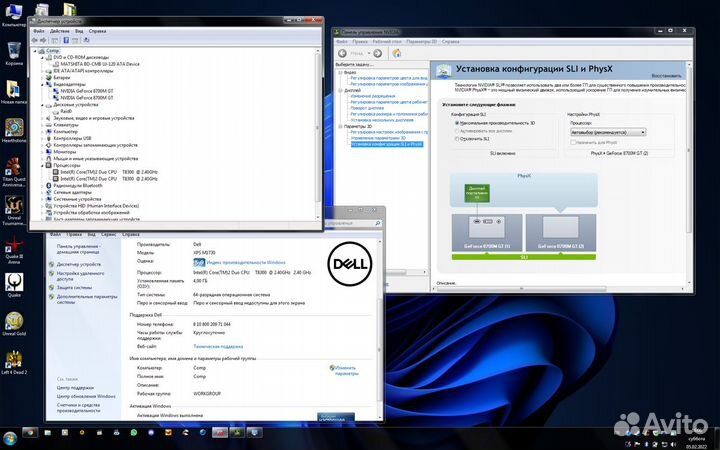Click GeForce 8700M GT (2) GPU diagram box
Viewport: 720px width, 450px height.
coord(561,232)
